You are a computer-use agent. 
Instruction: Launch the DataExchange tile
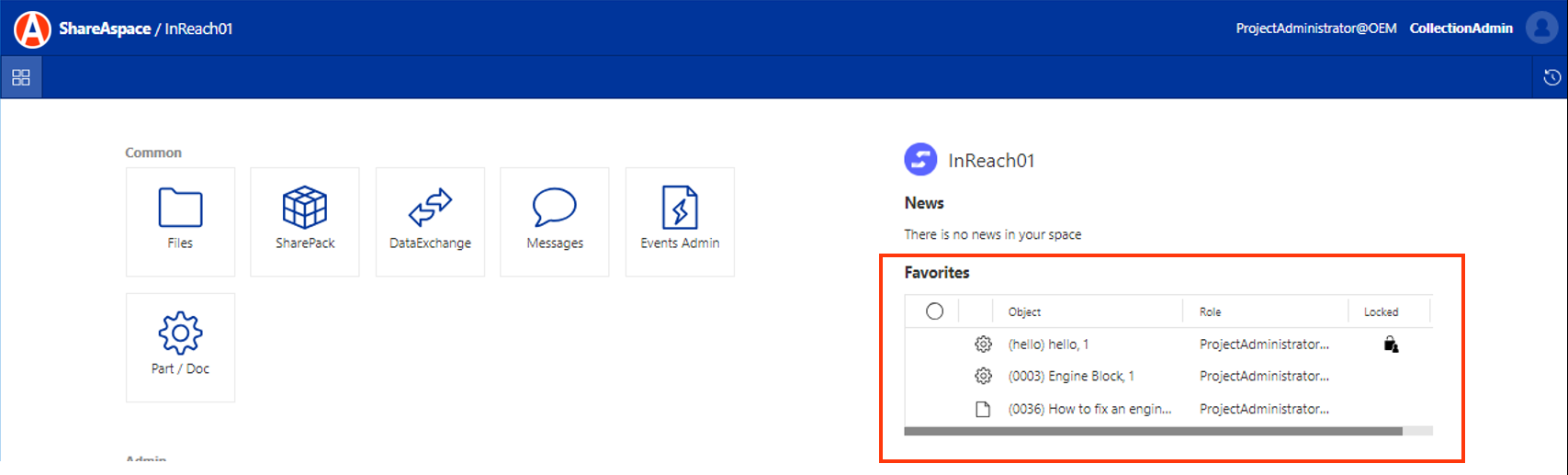[430, 221]
